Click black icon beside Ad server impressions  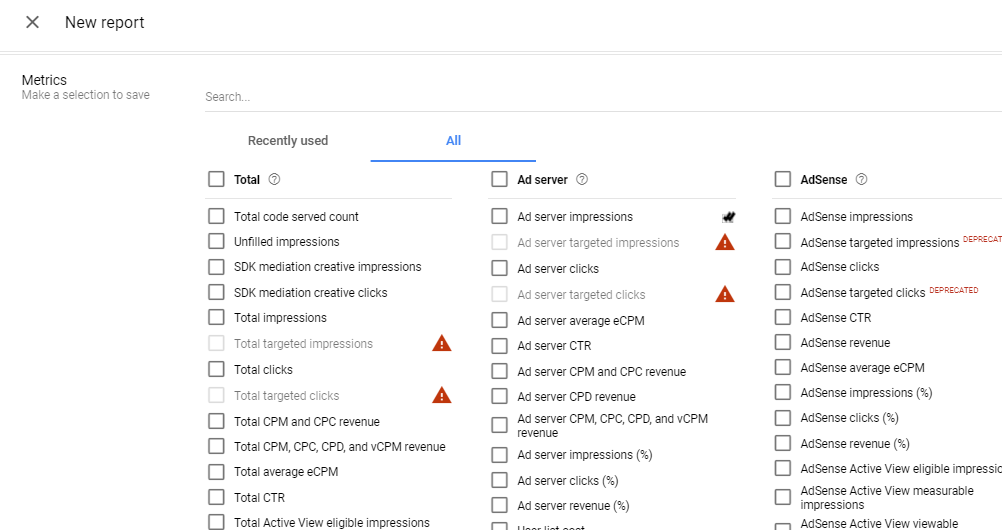click(x=729, y=217)
